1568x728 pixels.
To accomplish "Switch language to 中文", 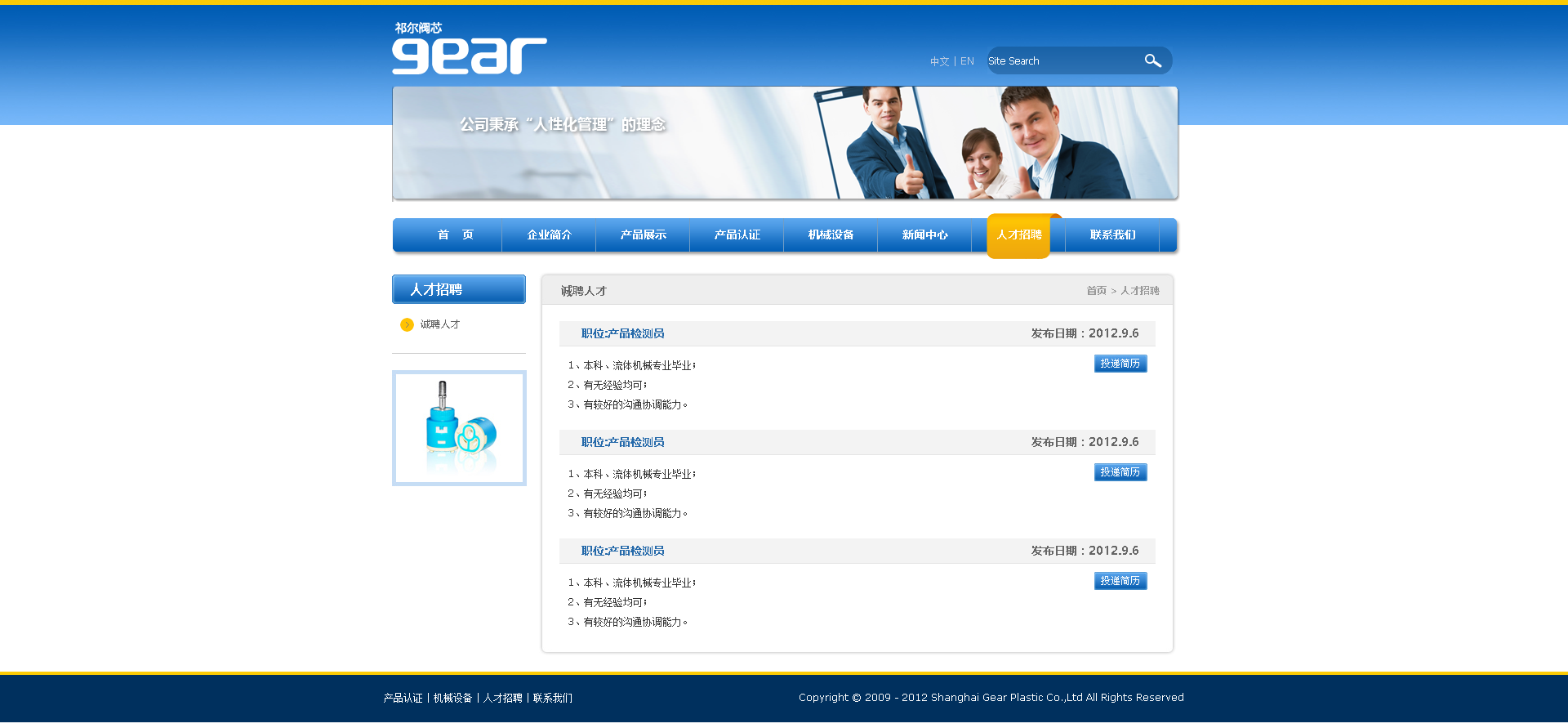I will (x=939, y=61).
